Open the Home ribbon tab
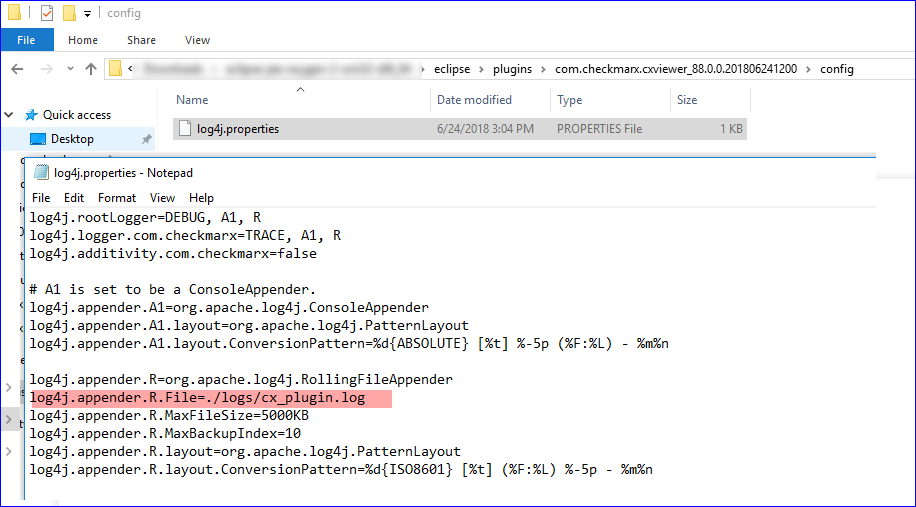Viewport: 916px width, 507px height. pos(83,40)
